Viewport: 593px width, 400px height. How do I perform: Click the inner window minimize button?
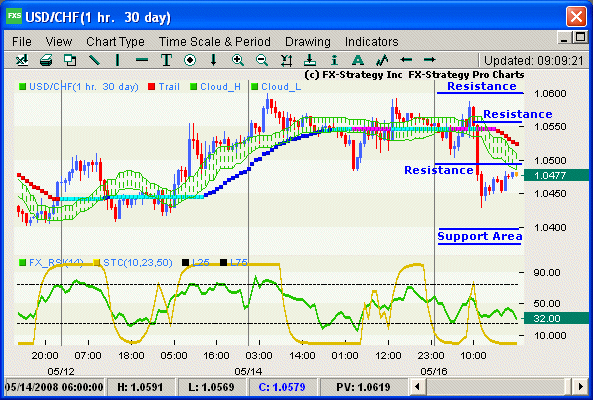tap(565, 38)
